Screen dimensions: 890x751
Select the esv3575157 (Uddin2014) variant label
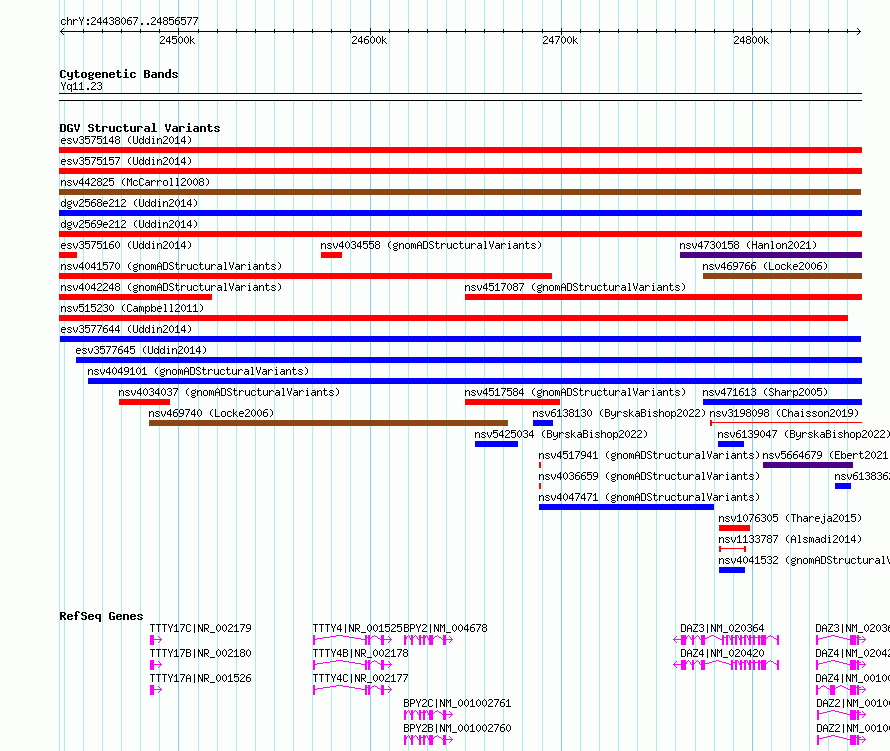coord(126,161)
